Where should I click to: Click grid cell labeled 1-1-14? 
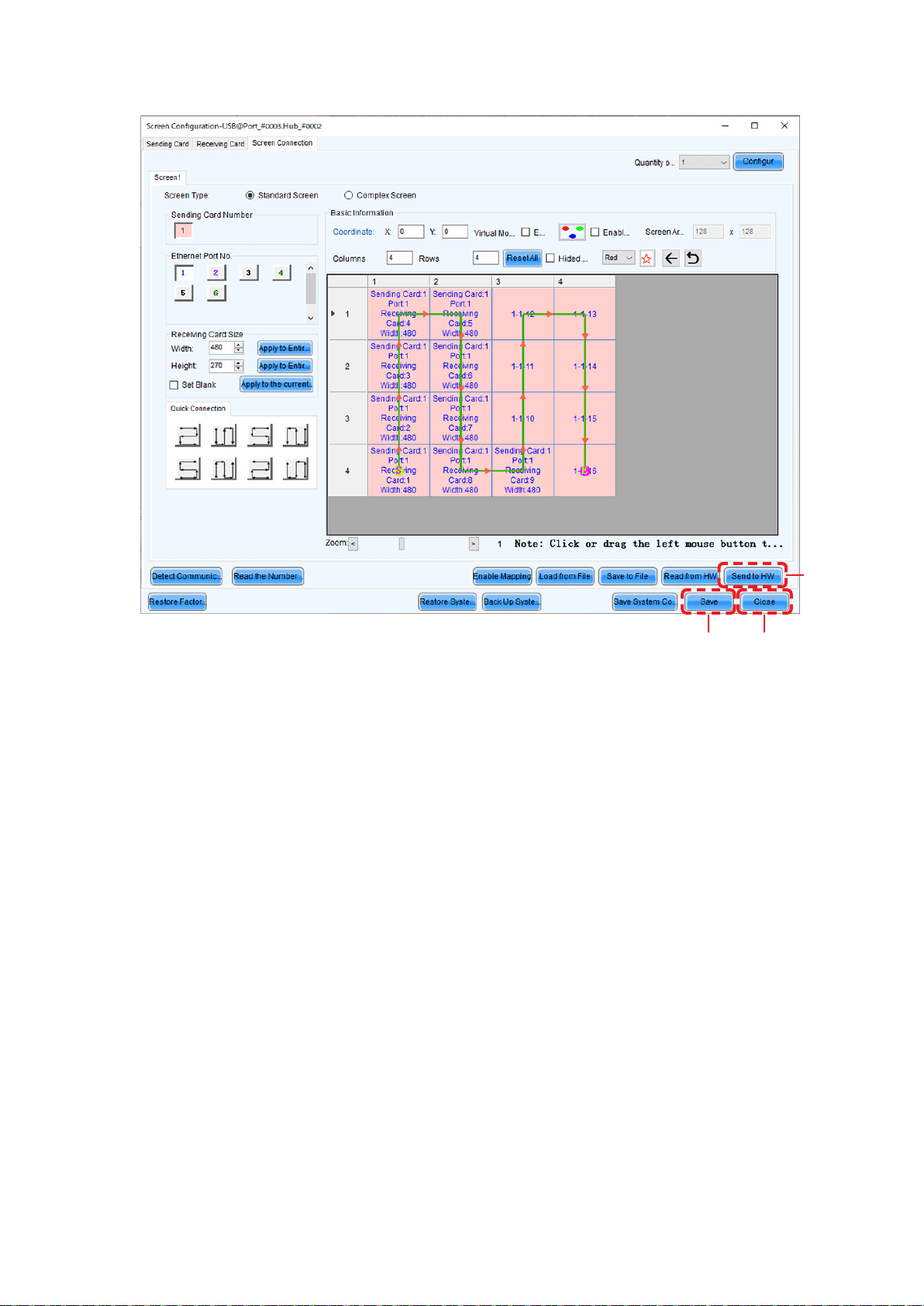click(x=584, y=366)
